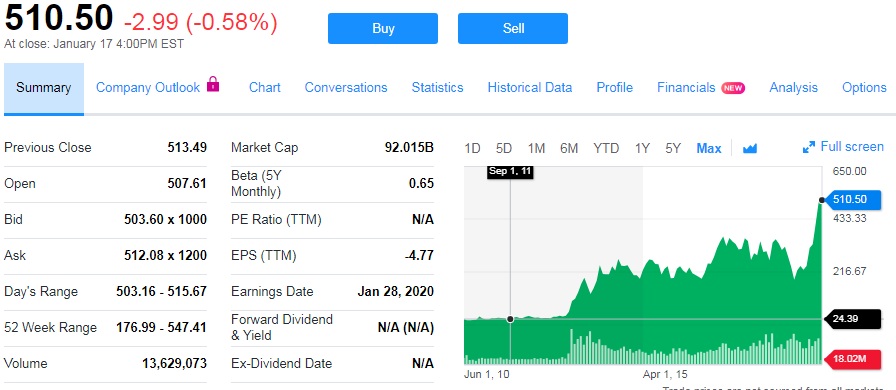This screenshot has height=390, width=896.
Task: Click the chart endpoint dot at 510.50
Action: point(822,200)
